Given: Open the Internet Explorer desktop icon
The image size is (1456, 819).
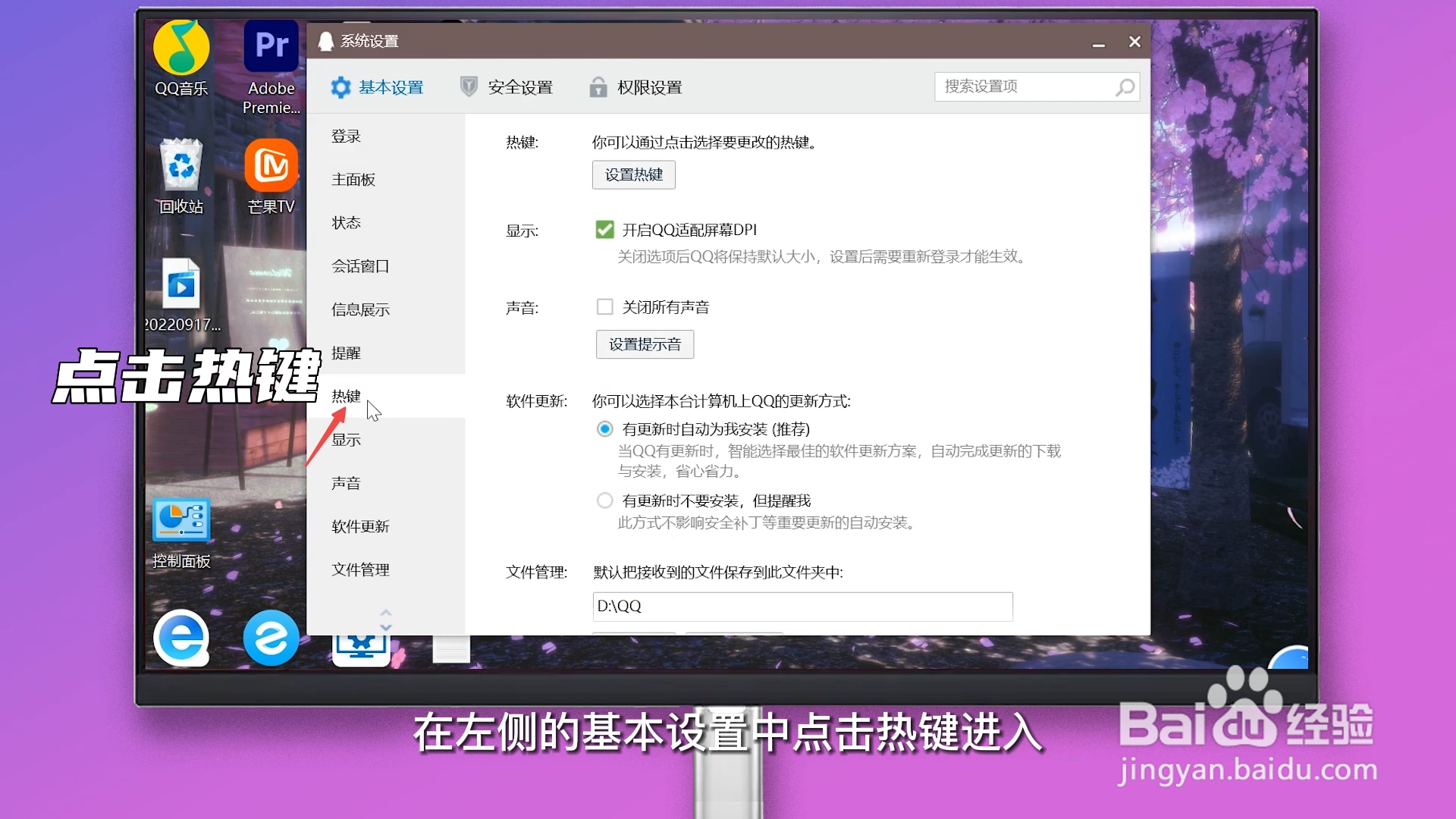Looking at the screenshot, I should click(x=181, y=638).
